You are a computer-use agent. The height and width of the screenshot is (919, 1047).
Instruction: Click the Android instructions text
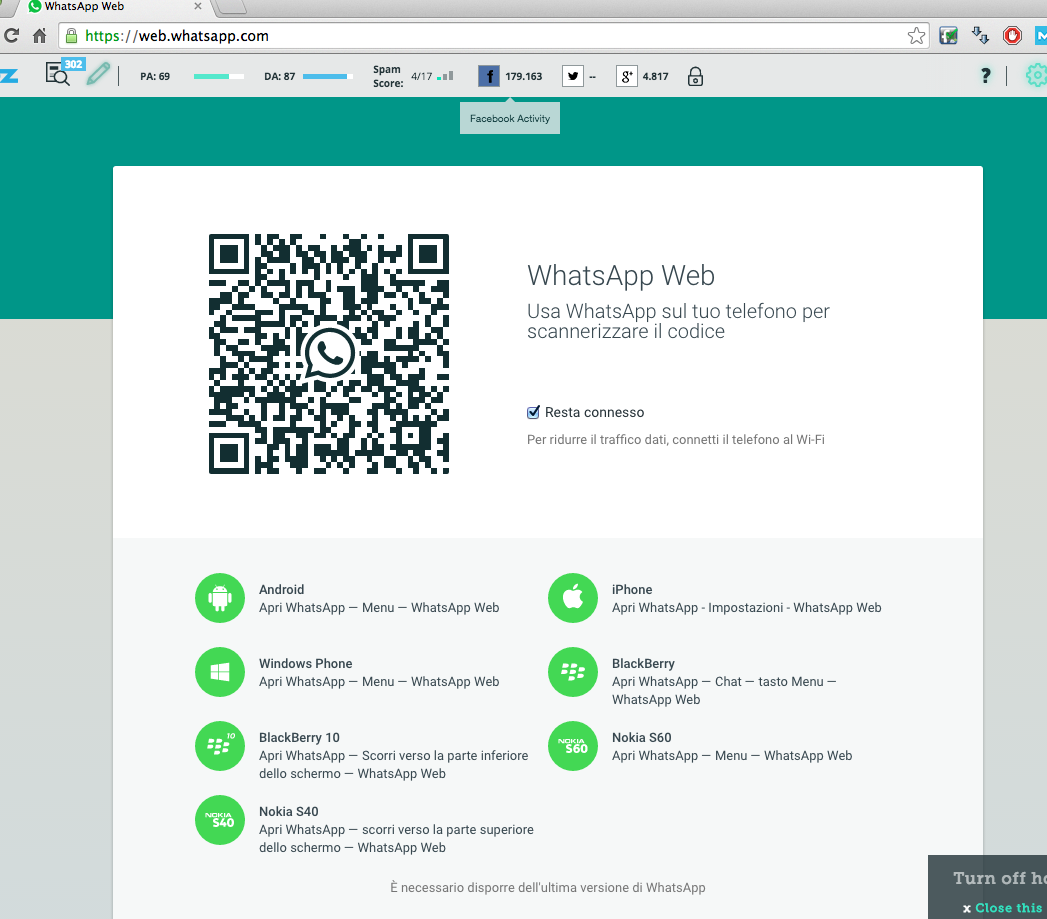click(x=379, y=608)
